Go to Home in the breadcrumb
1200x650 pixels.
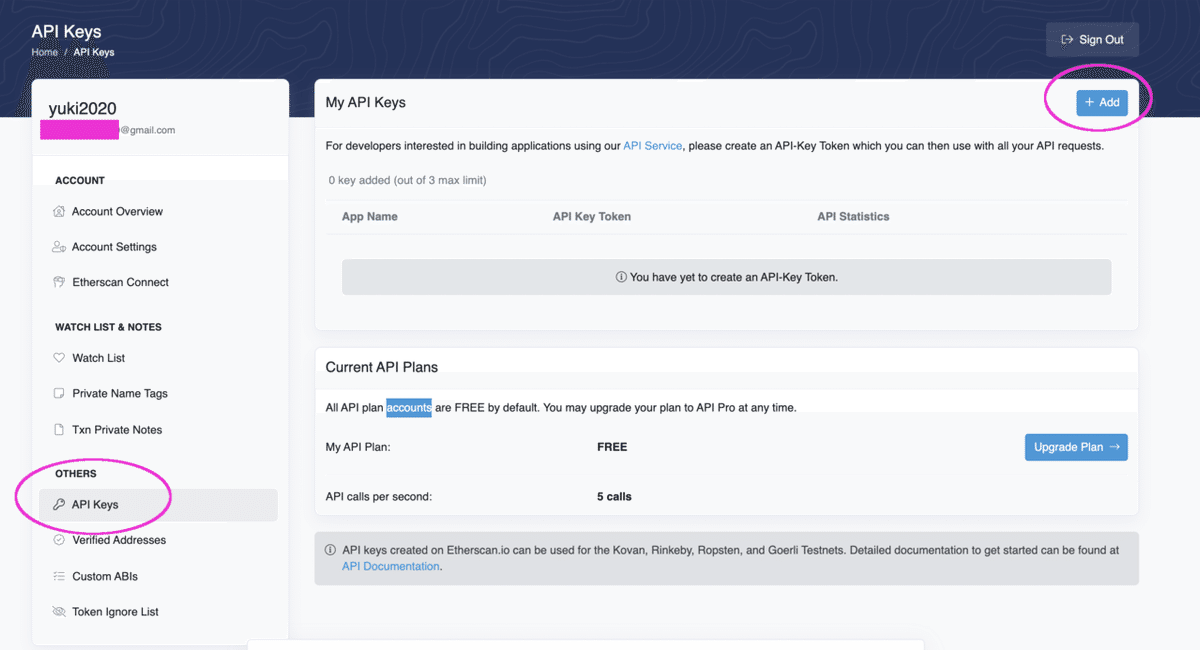[45, 52]
